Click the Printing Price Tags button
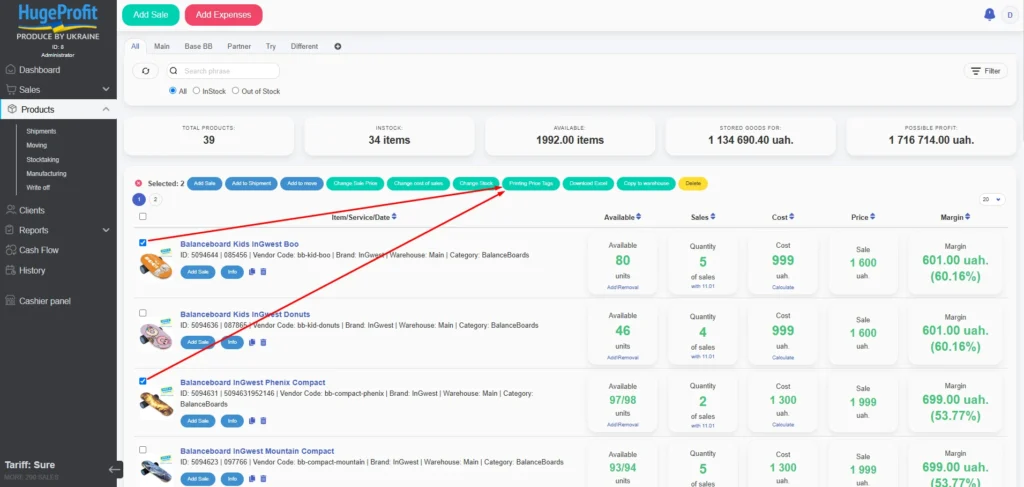Screen dimensions: 1024x487 click(531, 183)
